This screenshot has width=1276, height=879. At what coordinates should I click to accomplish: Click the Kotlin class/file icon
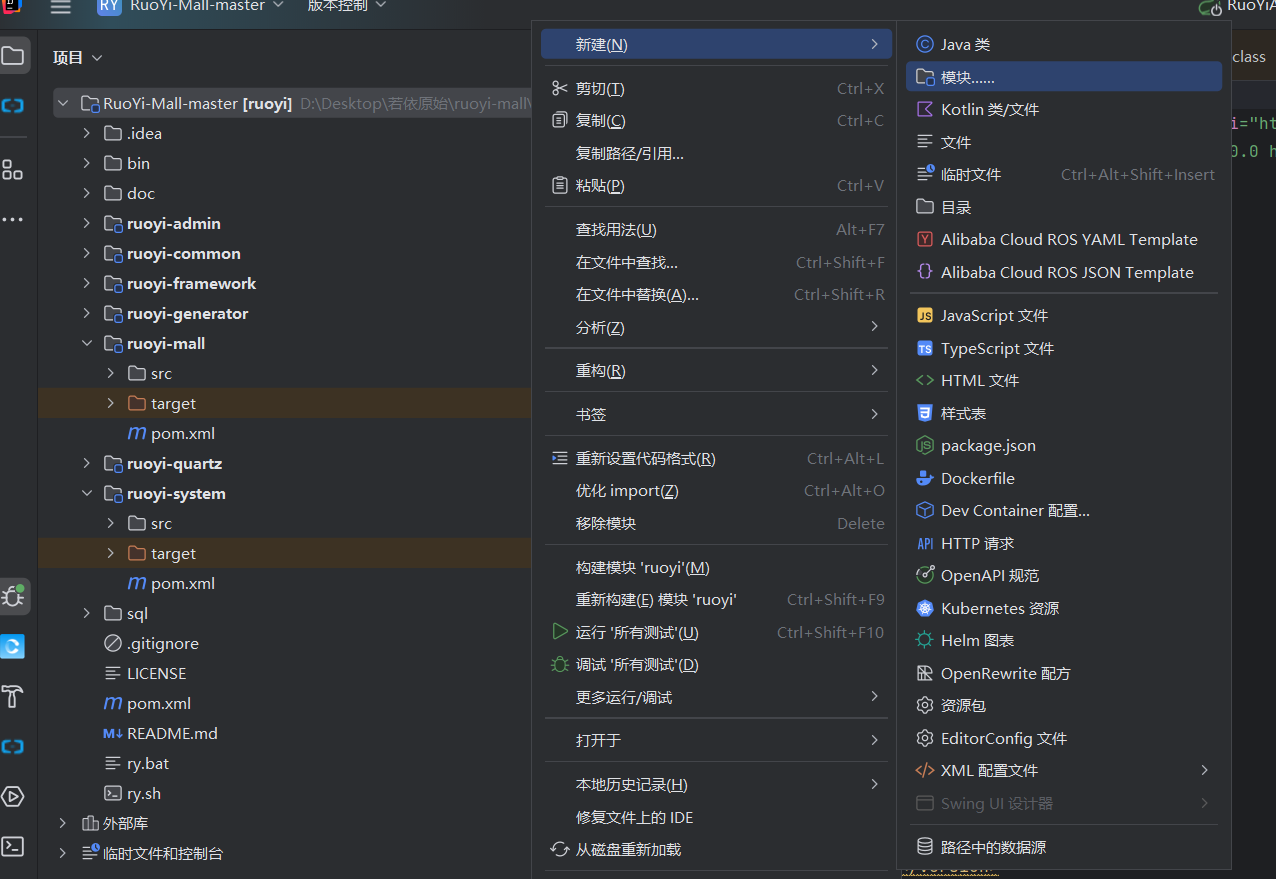[x=925, y=109]
